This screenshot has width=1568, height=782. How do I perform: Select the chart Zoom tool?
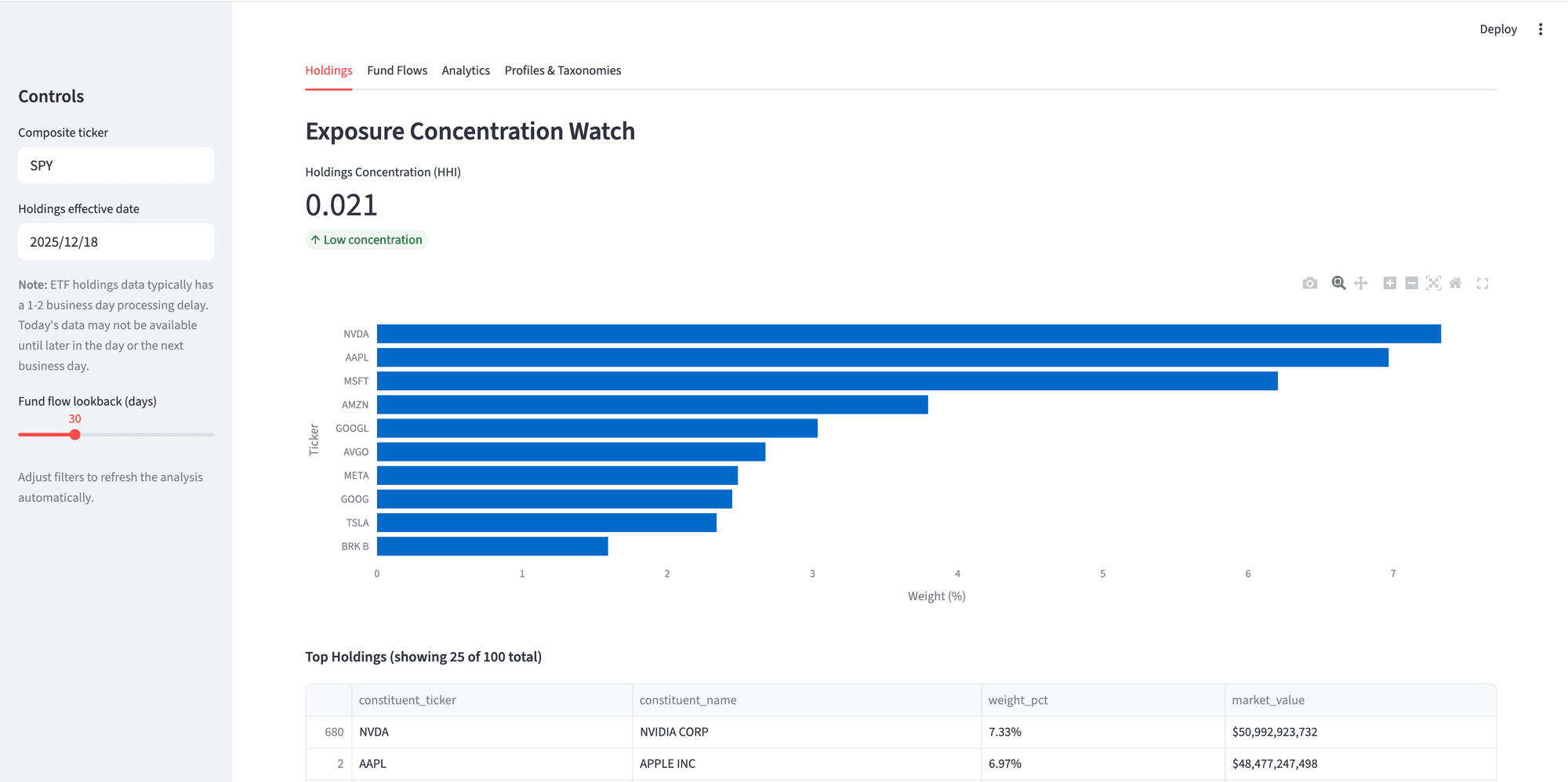(1338, 284)
